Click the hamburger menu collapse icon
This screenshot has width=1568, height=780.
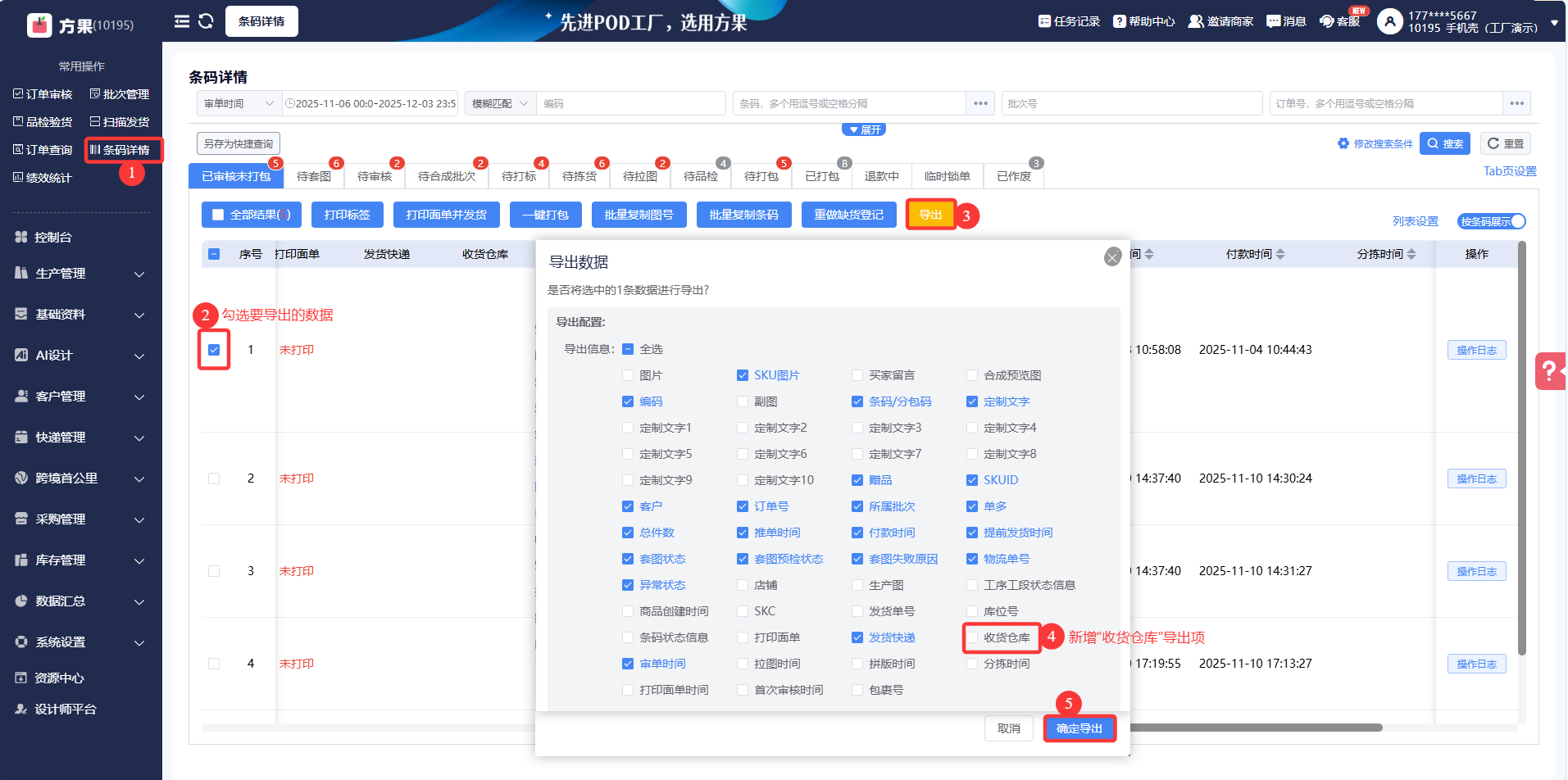pyautogui.click(x=181, y=21)
